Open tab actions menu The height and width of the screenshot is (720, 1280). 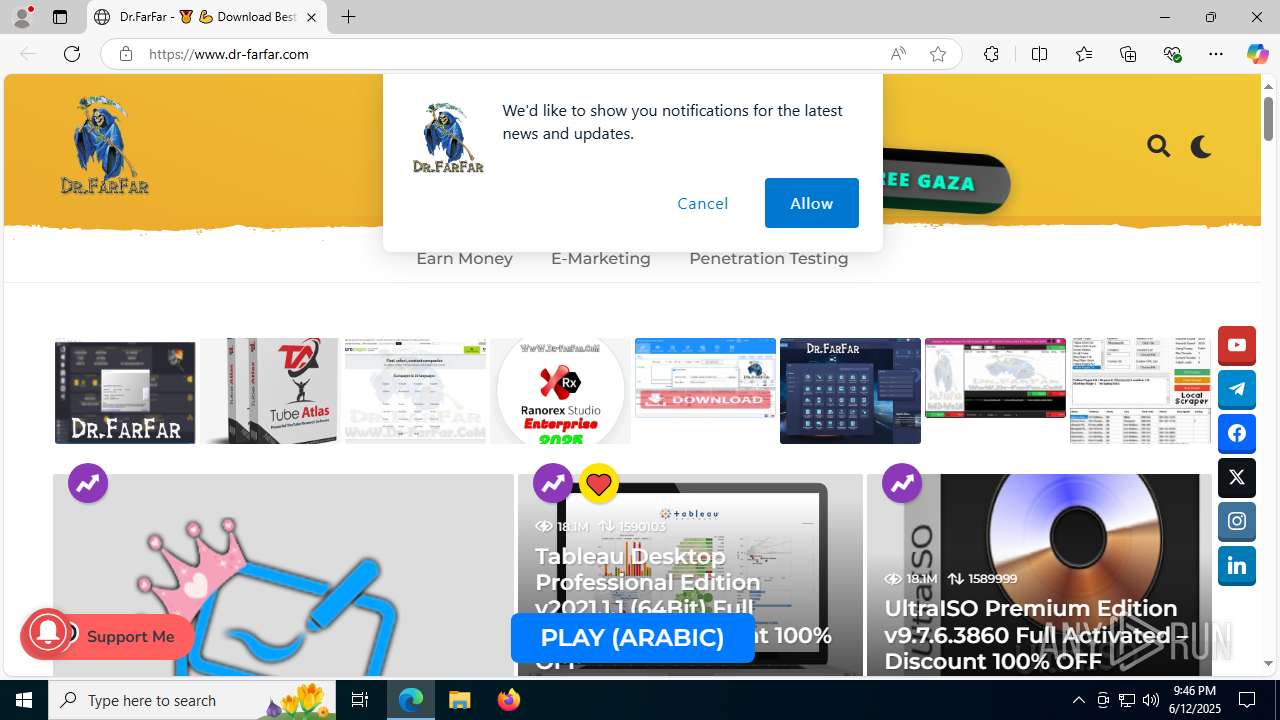60,17
